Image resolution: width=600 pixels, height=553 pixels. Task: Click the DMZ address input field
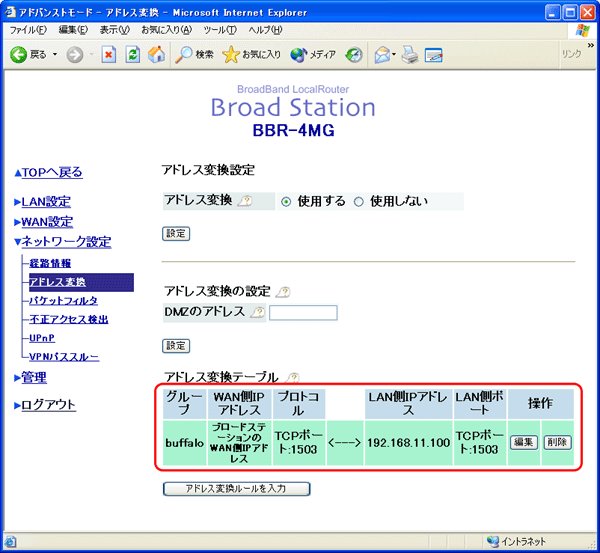click(303, 312)
